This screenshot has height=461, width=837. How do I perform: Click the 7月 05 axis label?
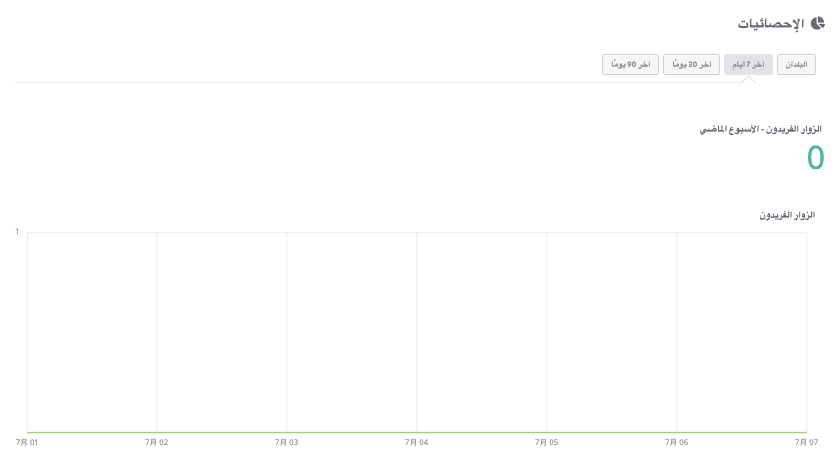pos(547,442)
